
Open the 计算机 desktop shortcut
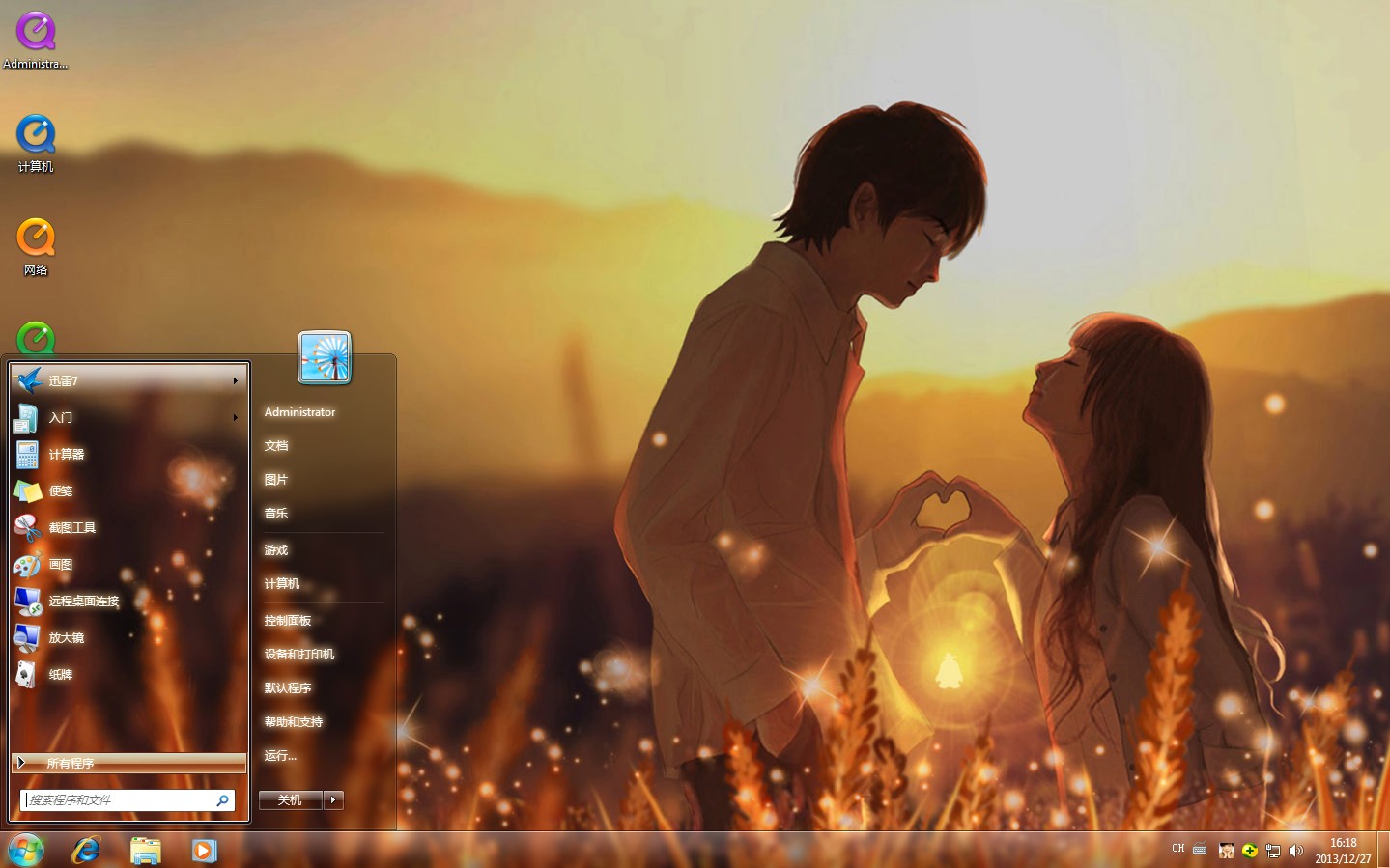point(36,144)
